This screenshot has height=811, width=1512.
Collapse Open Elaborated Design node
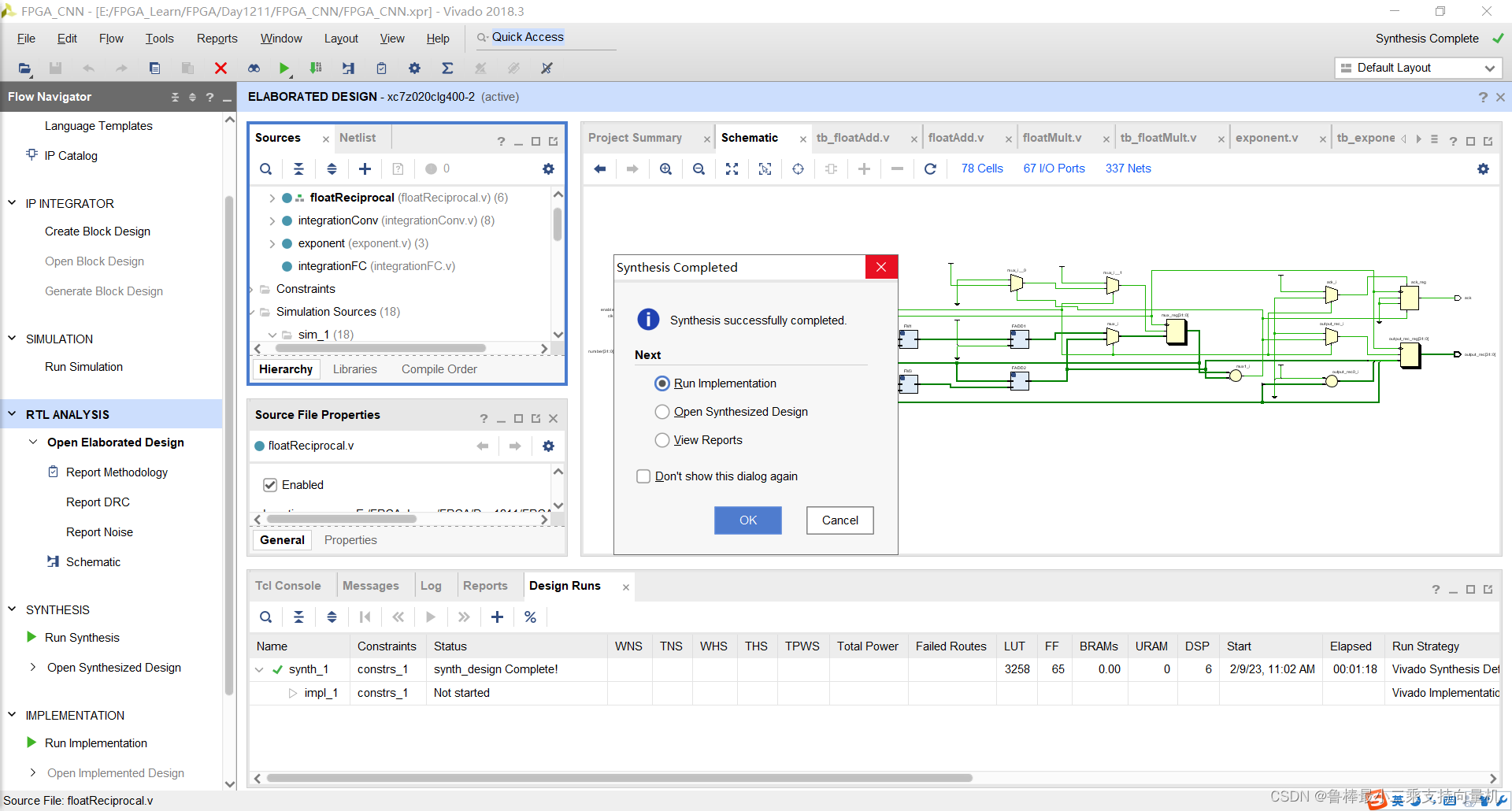(33, 443)
